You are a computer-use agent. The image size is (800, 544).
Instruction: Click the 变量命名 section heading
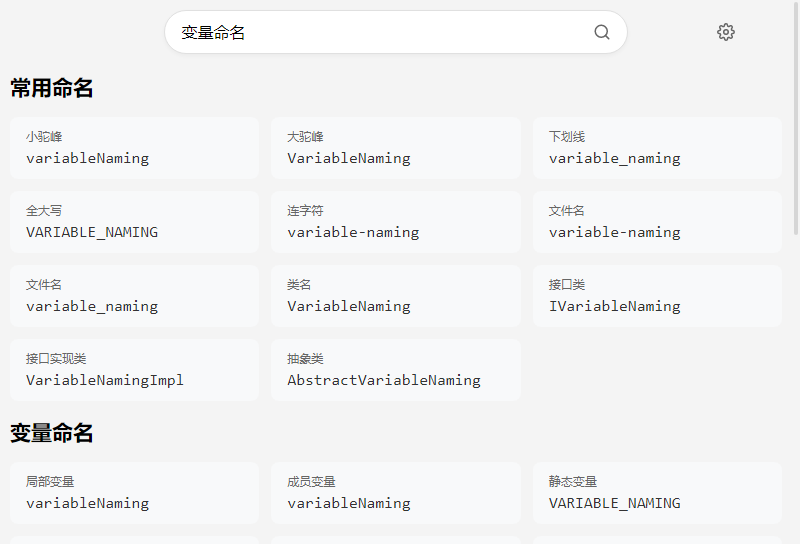coord(52,433)
